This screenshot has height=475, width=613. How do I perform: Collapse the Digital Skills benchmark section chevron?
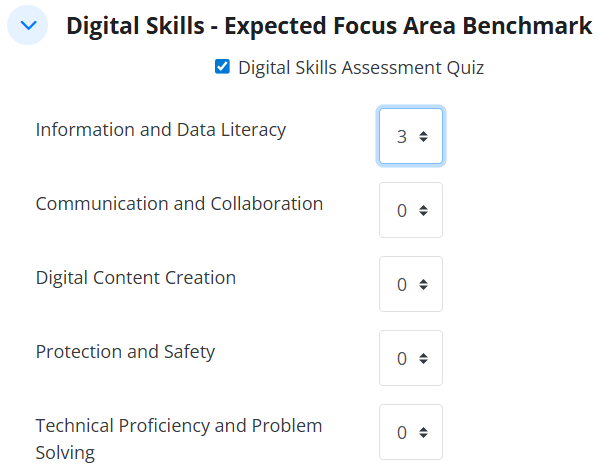click(x=27, y=26)
